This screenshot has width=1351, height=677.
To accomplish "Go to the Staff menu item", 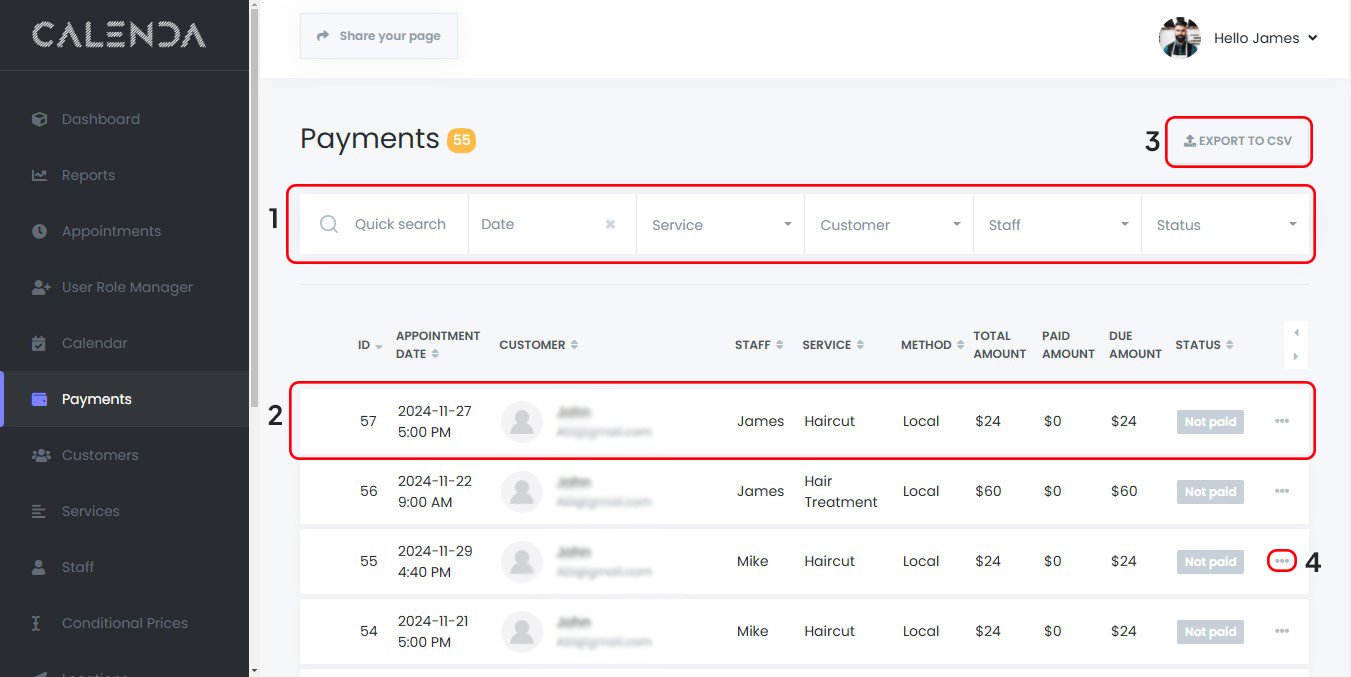I will tap(78, 567).
